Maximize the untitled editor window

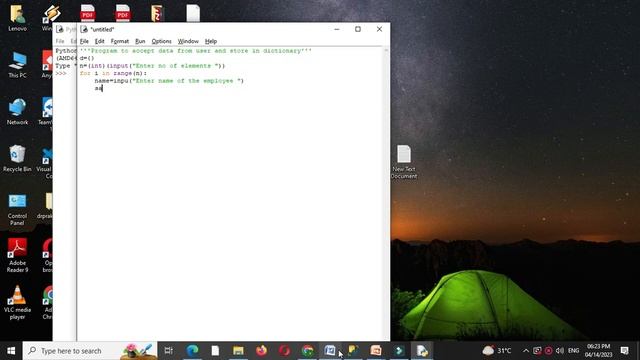358,29
